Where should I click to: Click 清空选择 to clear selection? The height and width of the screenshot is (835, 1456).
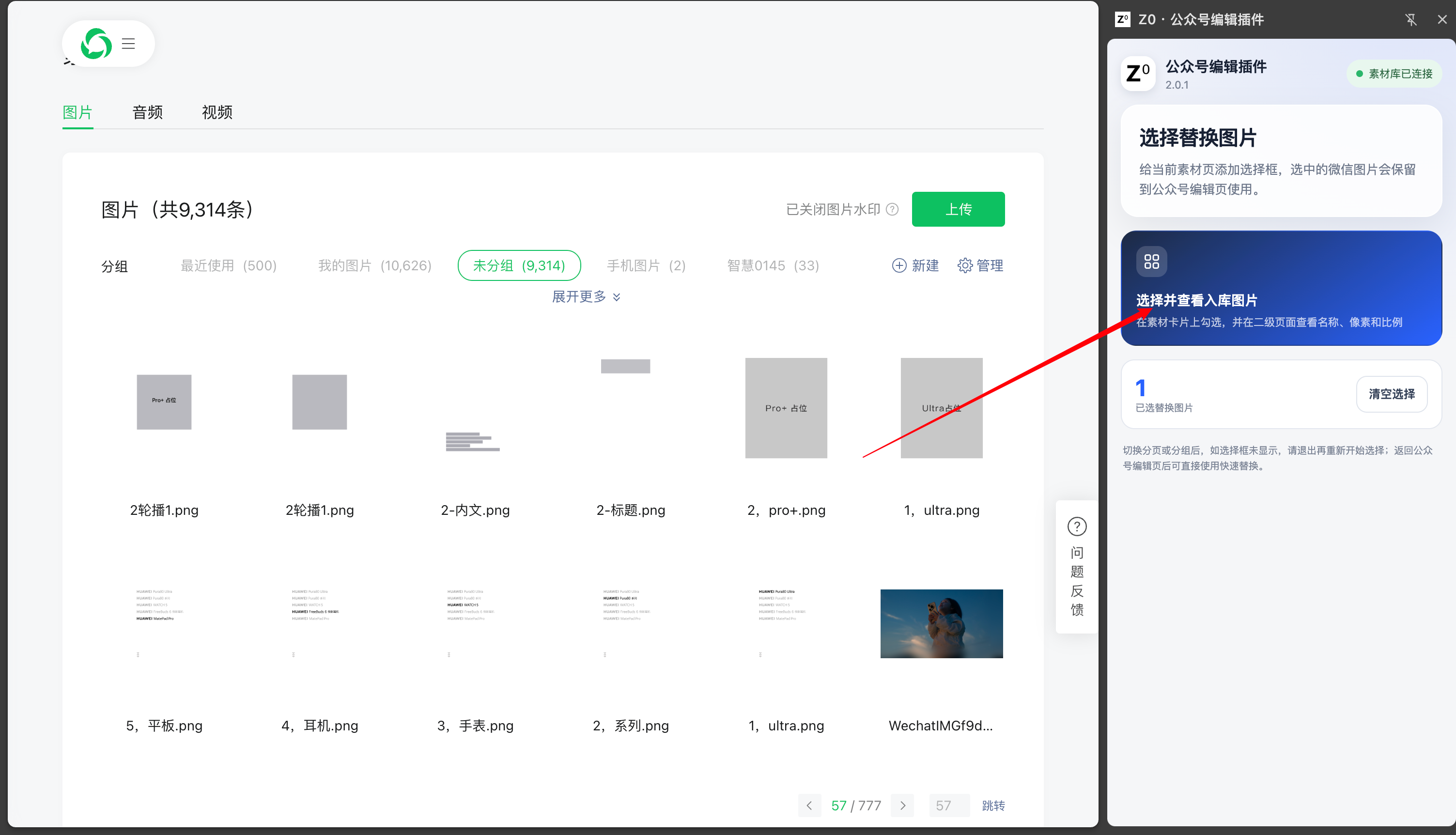tap(1392, 394)
